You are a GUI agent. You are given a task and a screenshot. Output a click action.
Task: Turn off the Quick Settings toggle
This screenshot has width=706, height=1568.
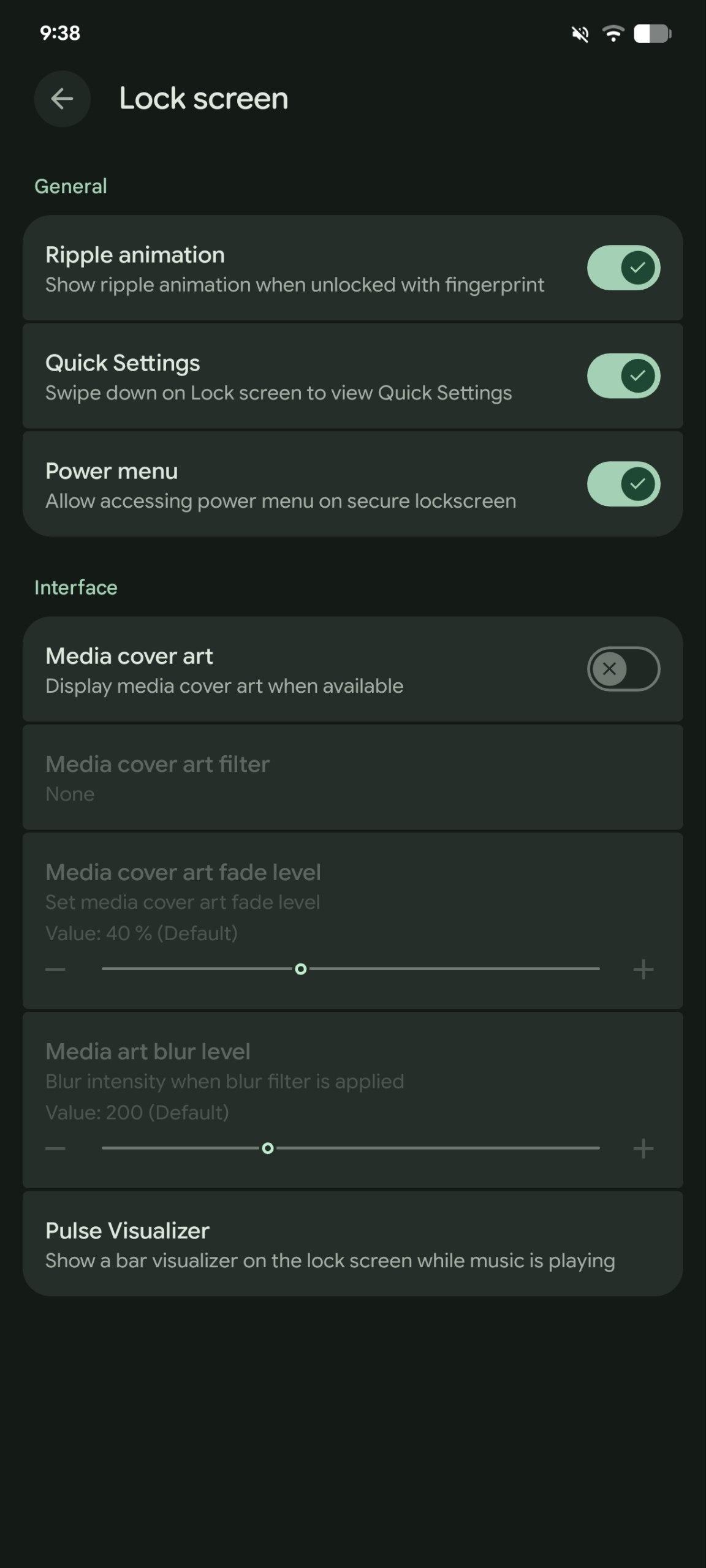623,375
